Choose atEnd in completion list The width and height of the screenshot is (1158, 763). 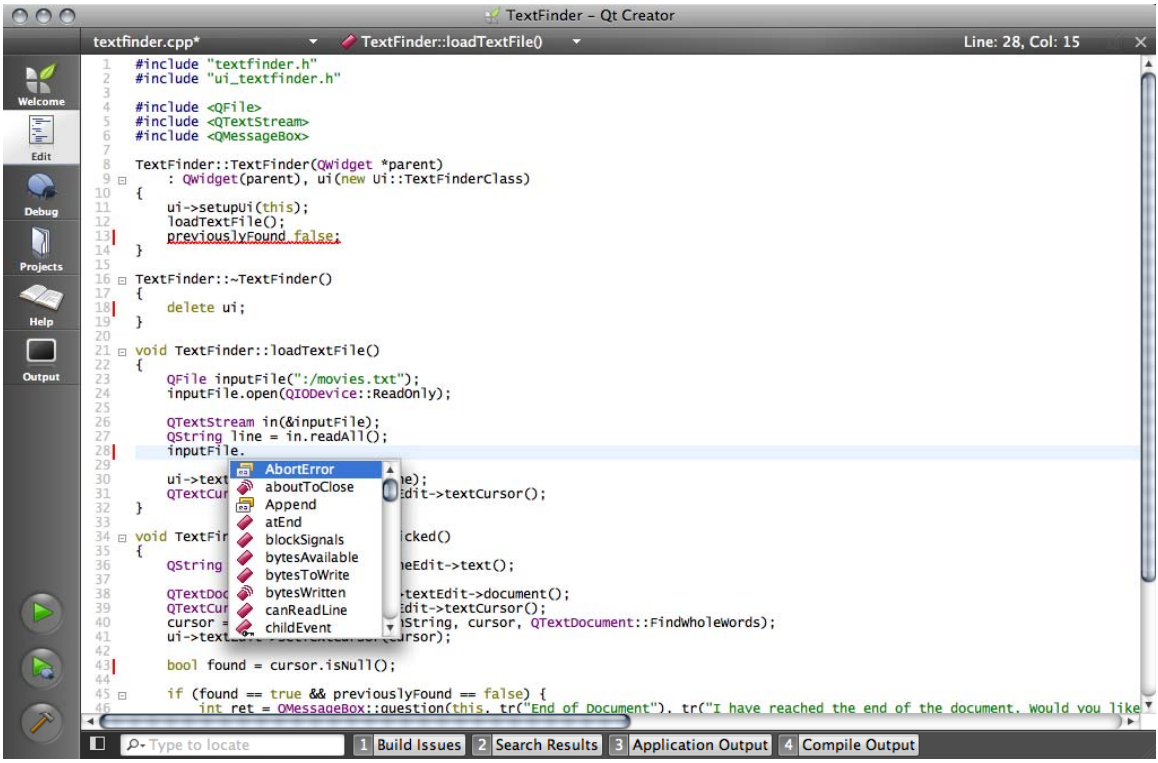pos(306,522)
